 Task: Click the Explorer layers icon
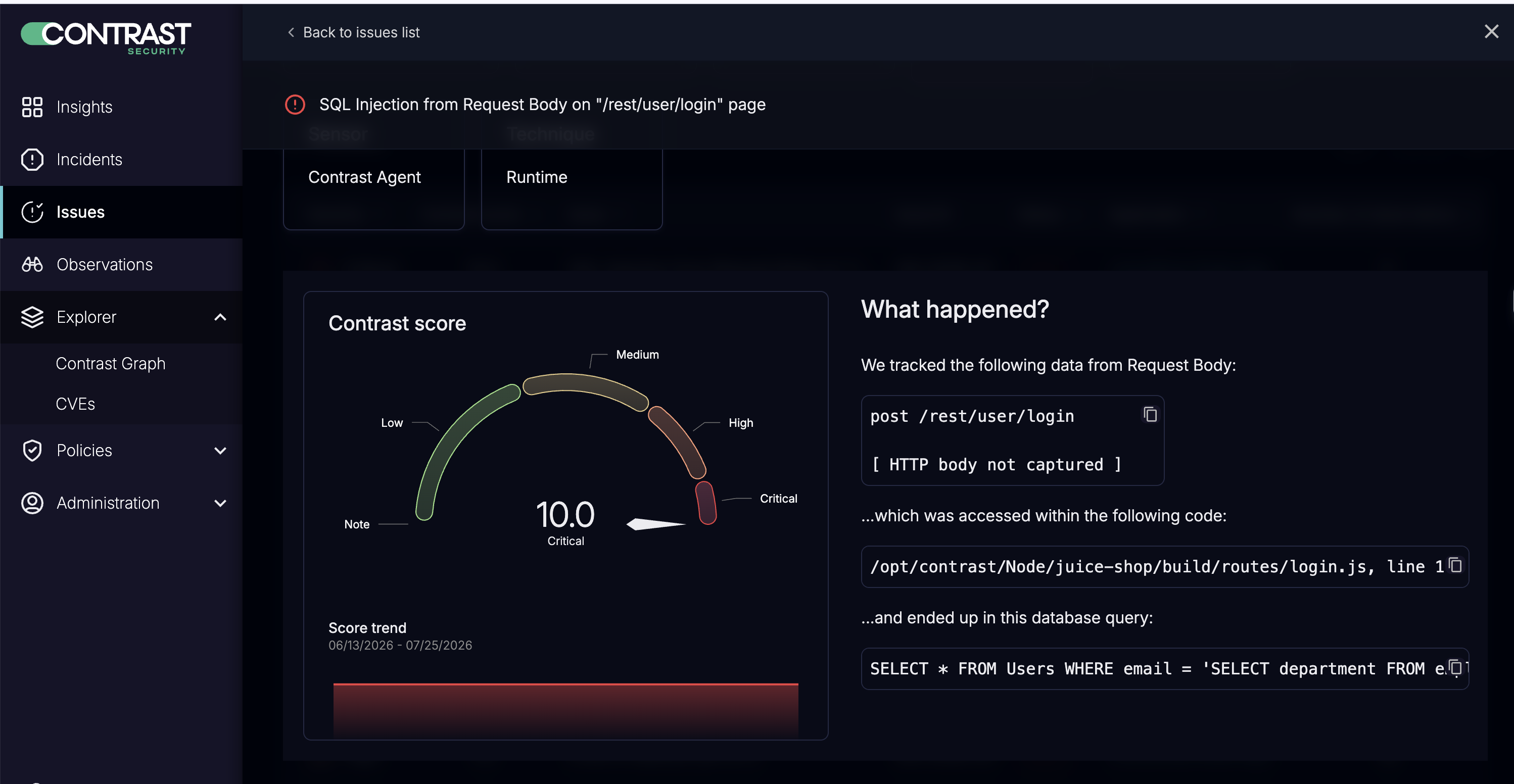32,317
